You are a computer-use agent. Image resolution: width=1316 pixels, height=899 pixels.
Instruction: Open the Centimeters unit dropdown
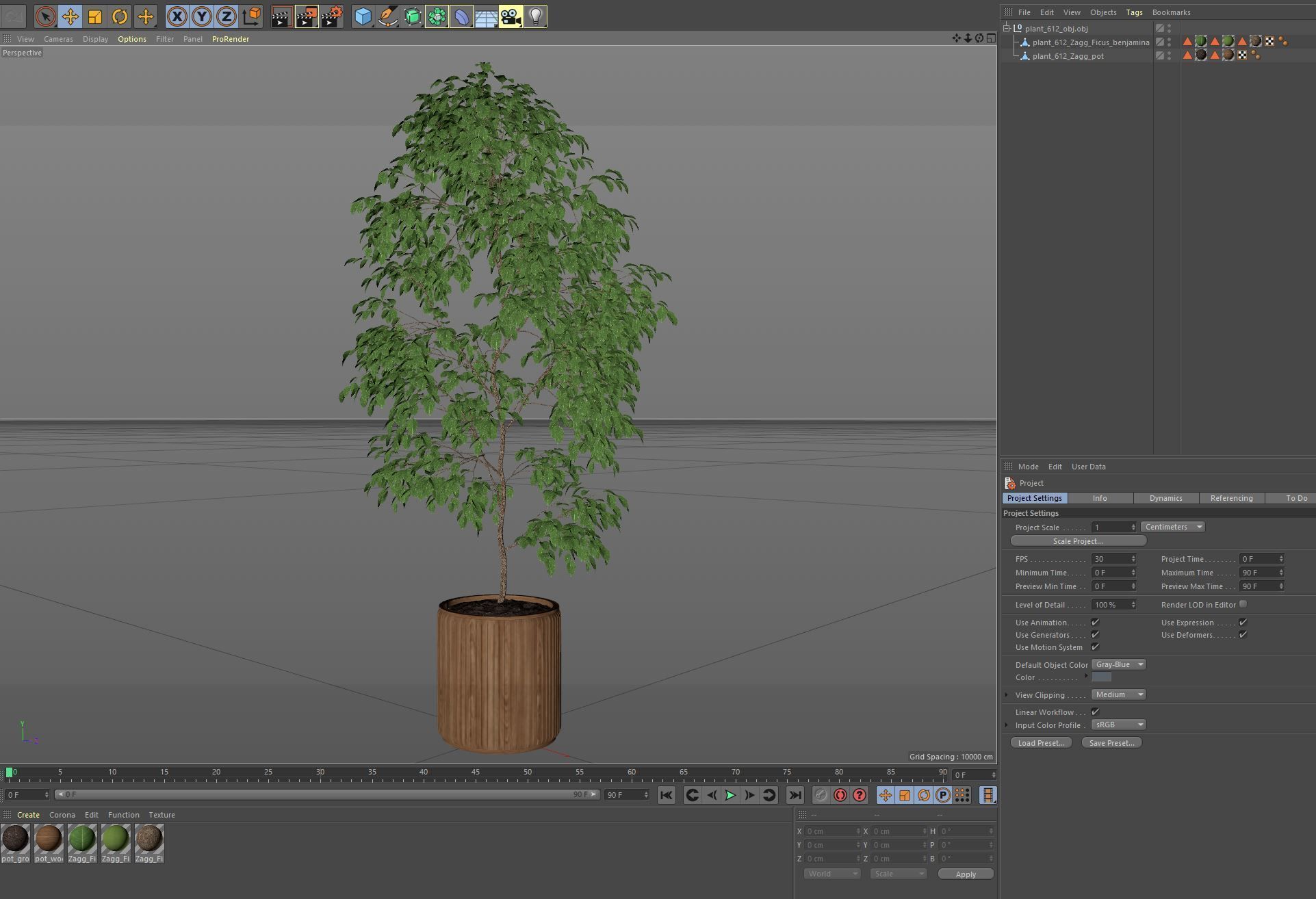(1172, 527)
